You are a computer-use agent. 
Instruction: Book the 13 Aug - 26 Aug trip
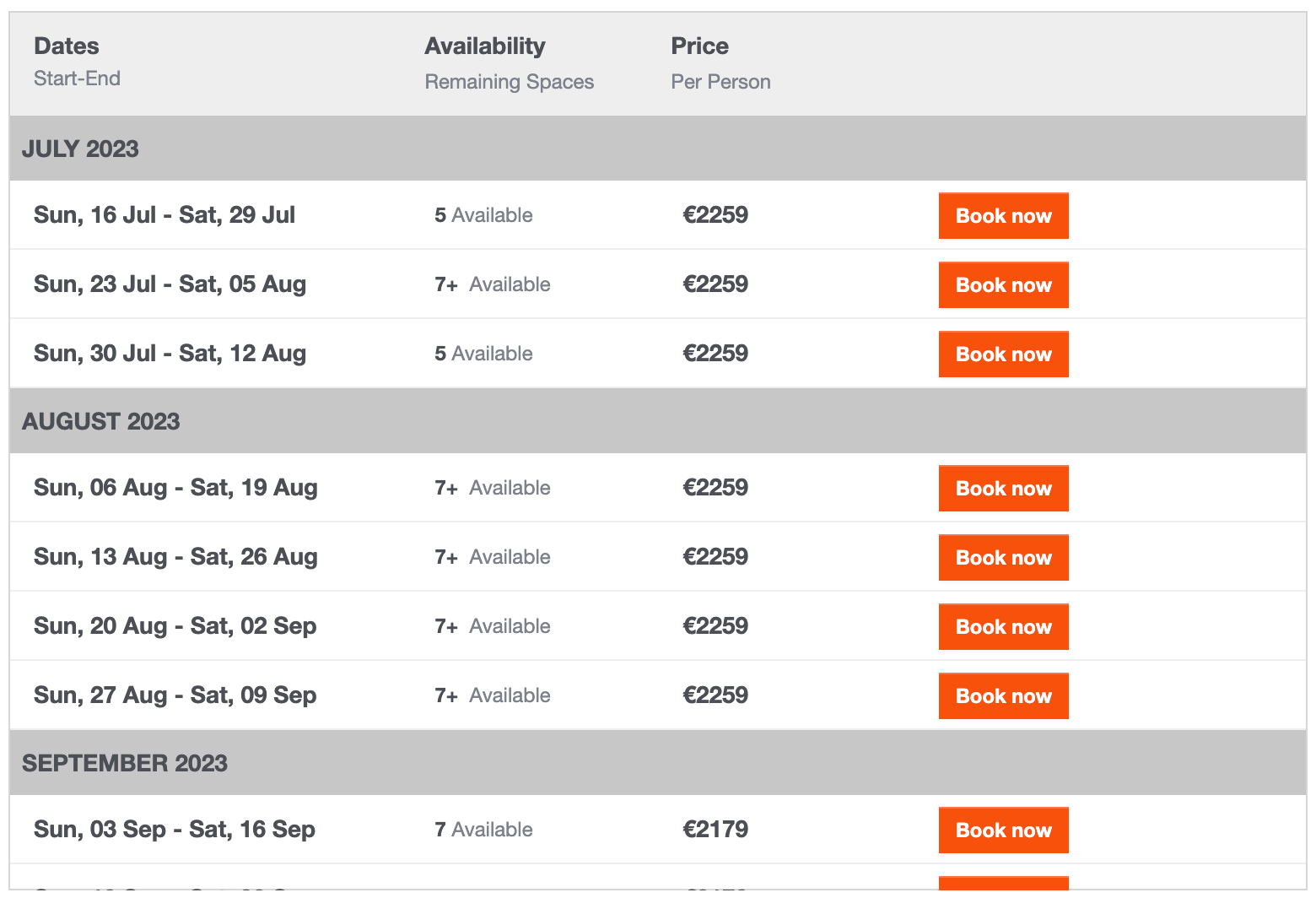(x=1003, y=557)
